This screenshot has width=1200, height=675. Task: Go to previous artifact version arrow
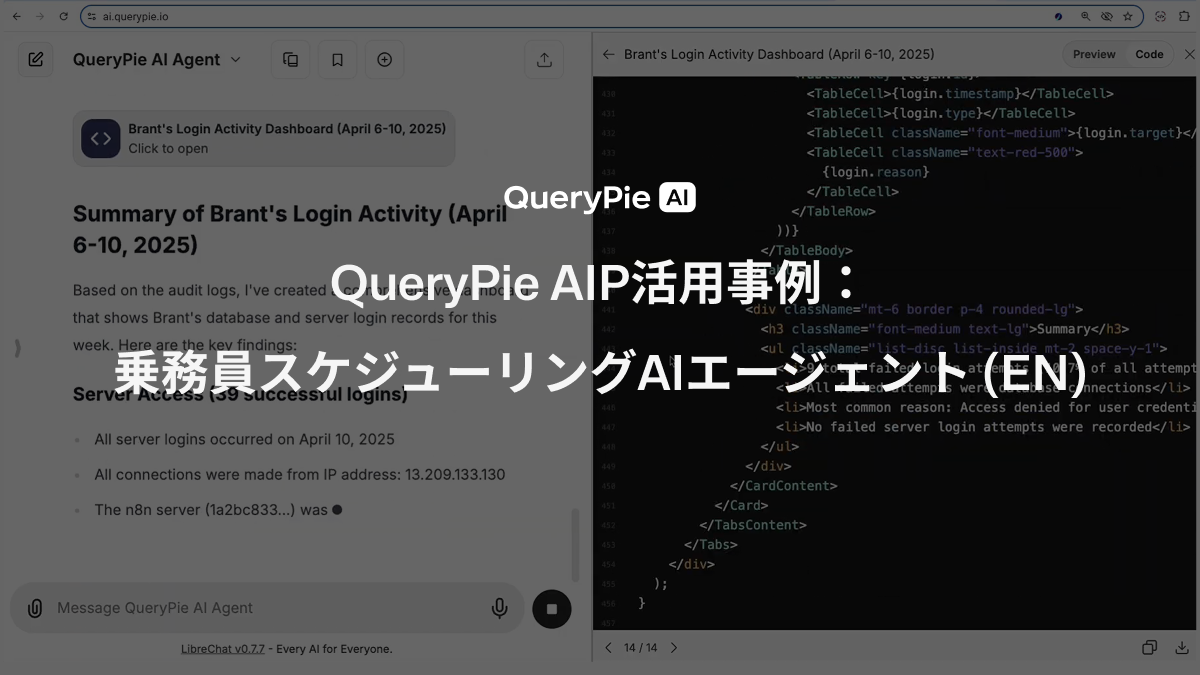click(608, 648)
